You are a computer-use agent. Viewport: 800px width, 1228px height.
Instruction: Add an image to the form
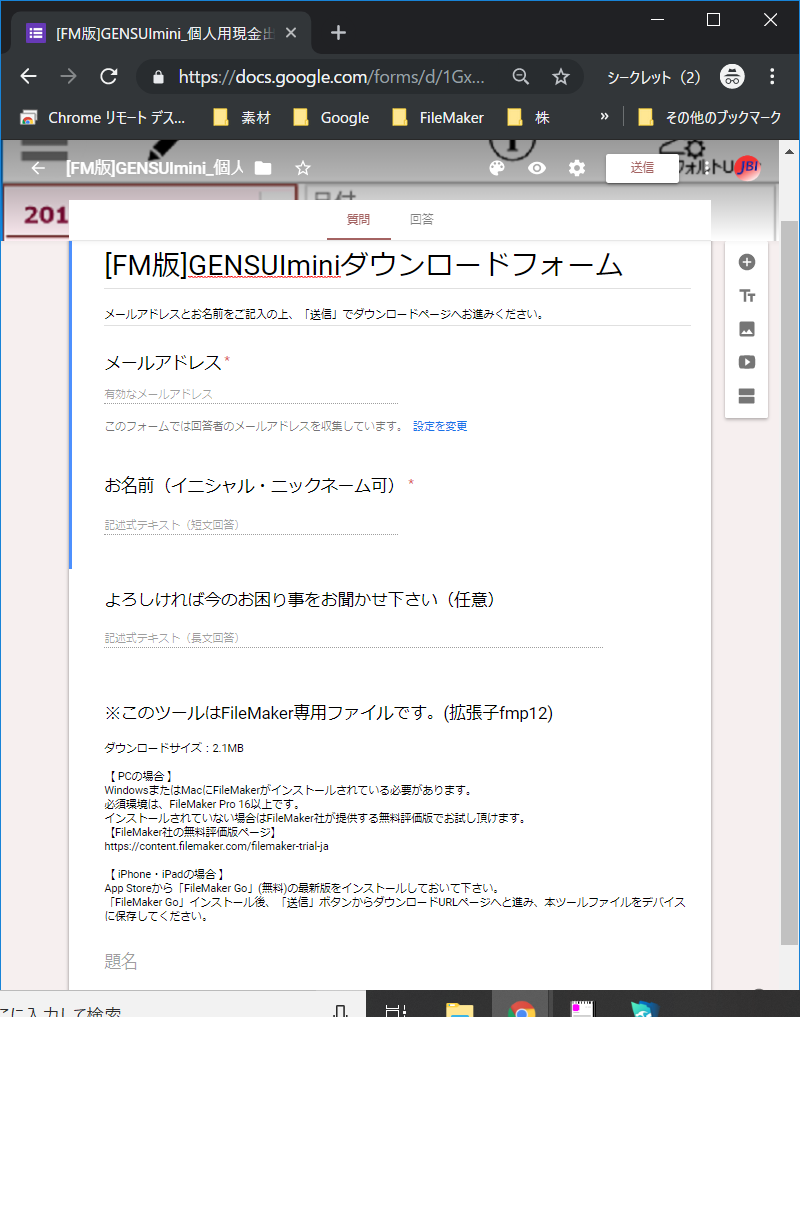[x=746, y=329]
